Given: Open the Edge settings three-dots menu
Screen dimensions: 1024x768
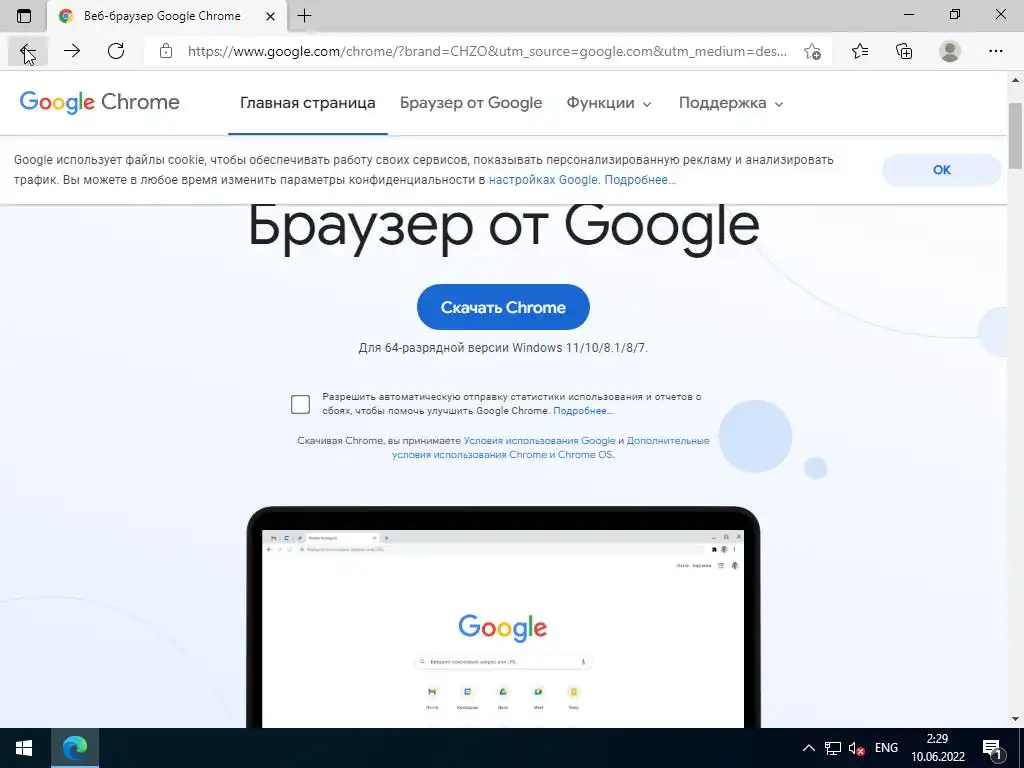Looking at the screenshot, I should [x=995, y=51].
